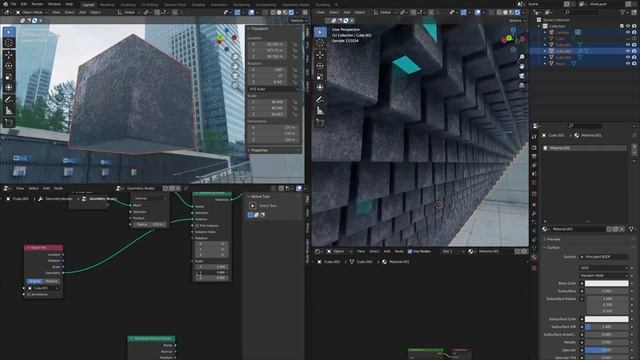Click the pan hand gizmo in left viewport
The image size is (640, 360).
pyautogui.click(x=236, y=66)
